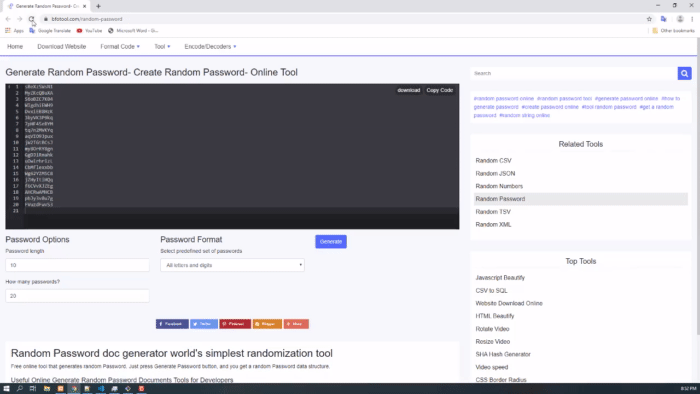Copy the code with Copy Code
The image size is (700, 394).
click(x=439, y=90)
